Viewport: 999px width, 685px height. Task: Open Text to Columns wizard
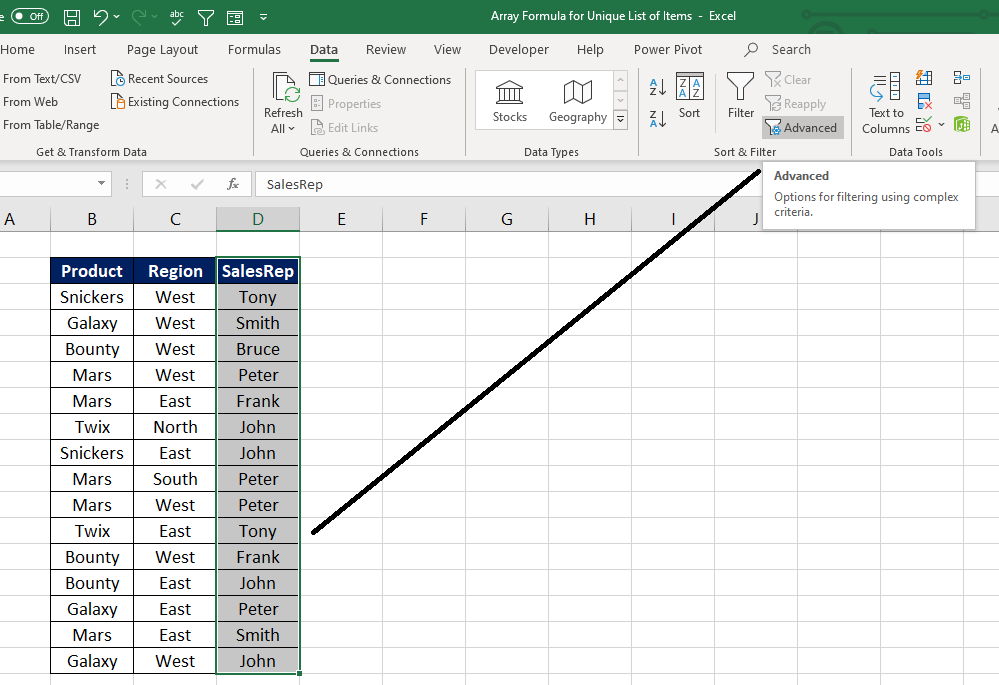[x=886, y=103]
